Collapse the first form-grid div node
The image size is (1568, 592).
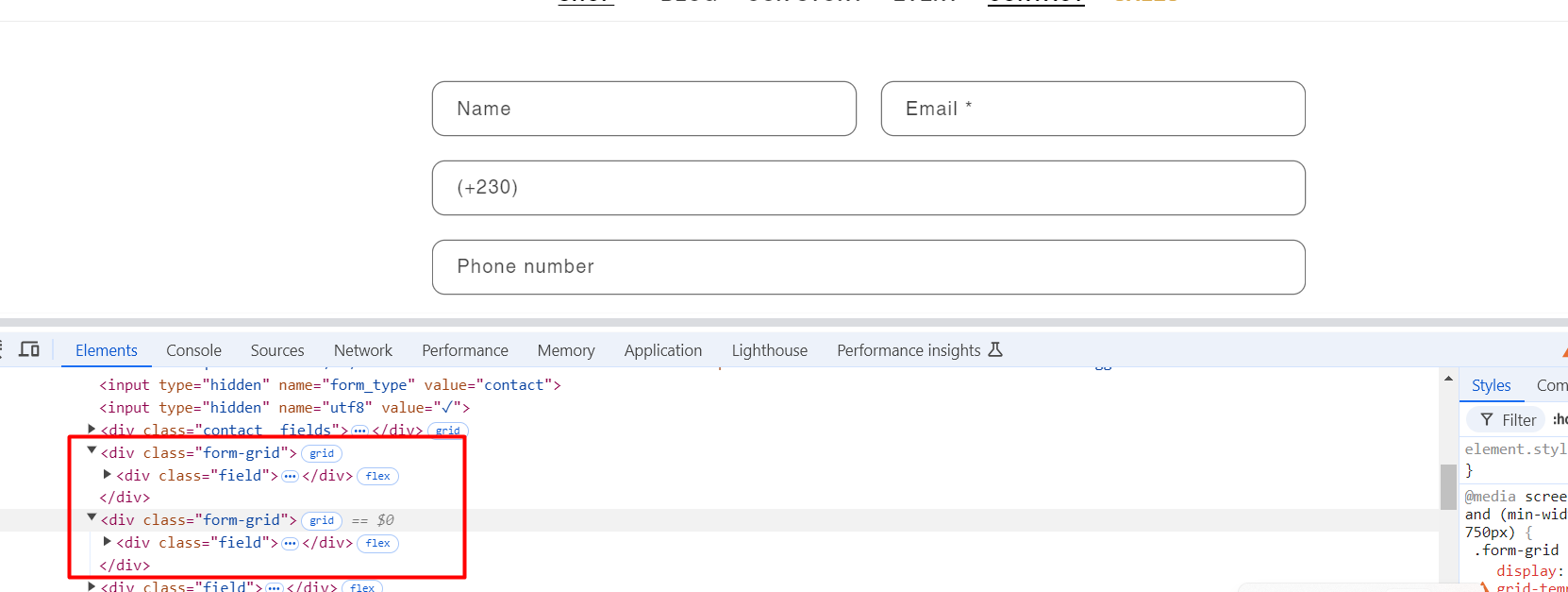tap(92, 451)
